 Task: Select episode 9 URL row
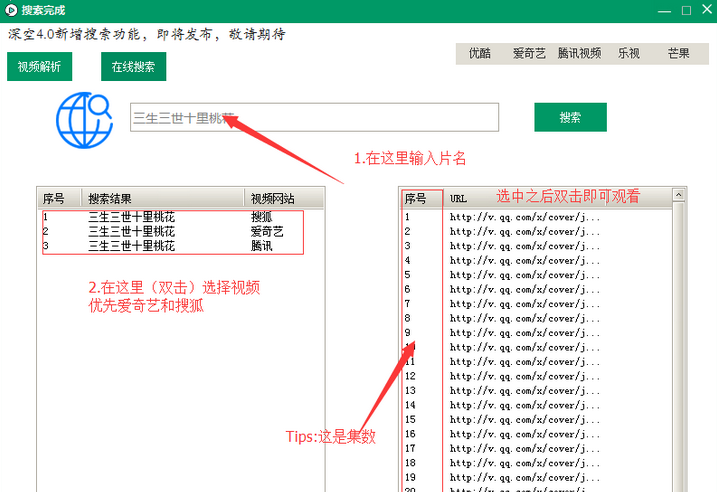(x=525, y=332)
